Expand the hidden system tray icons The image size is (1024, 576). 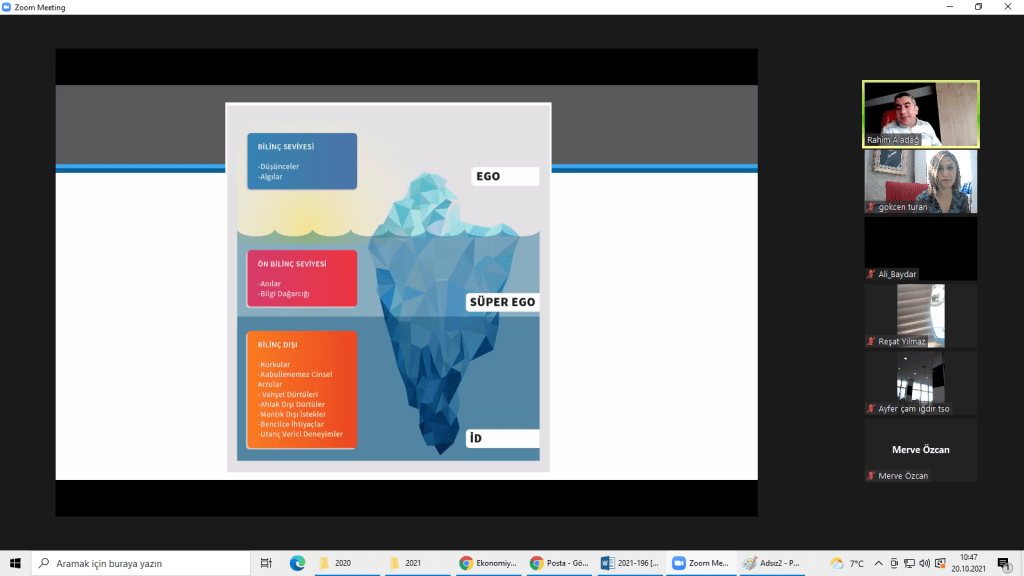click(878, 563)
